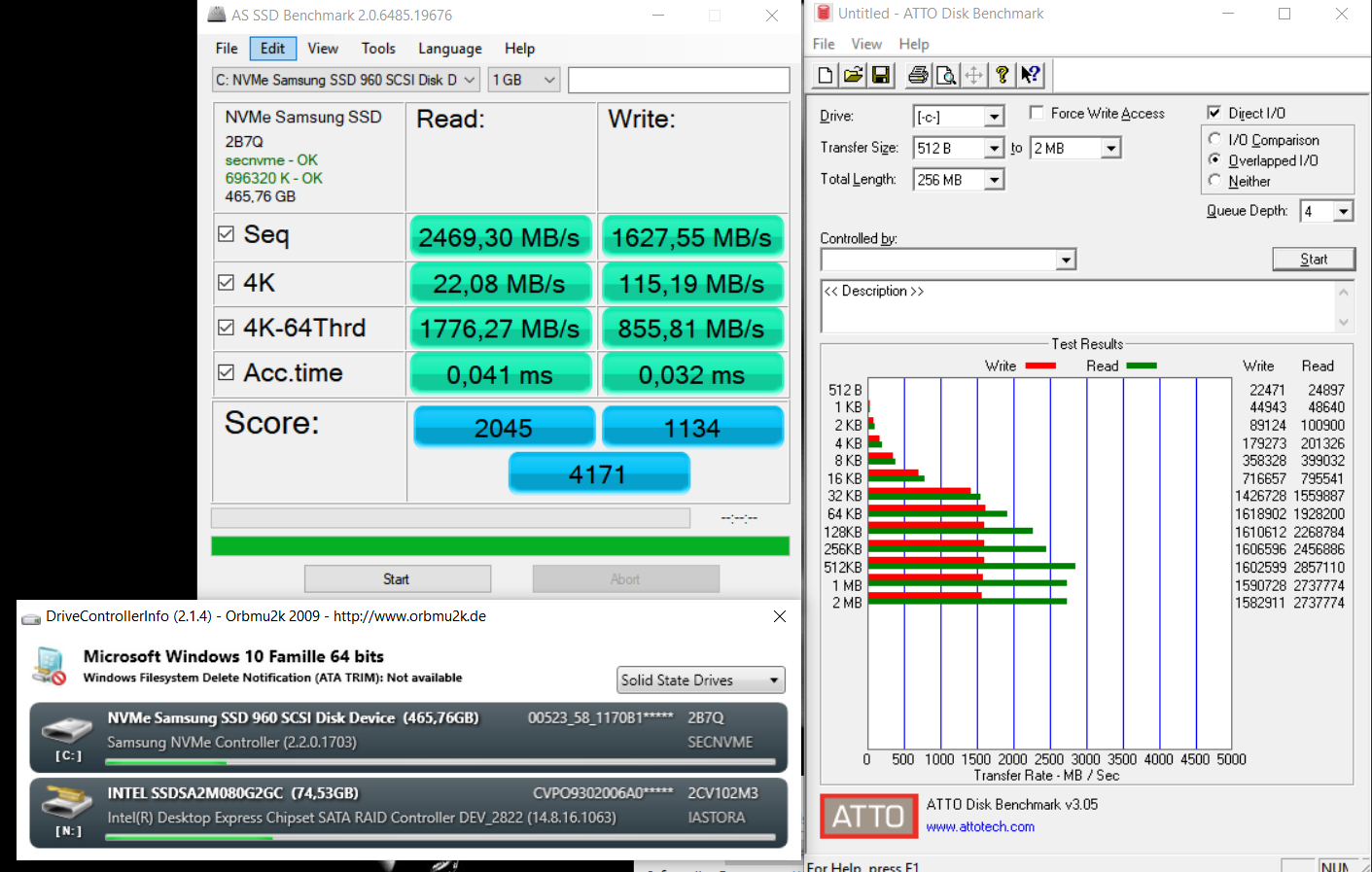Close the DriveControllerInfo window
1372x872 pixels.
point(779,616)
